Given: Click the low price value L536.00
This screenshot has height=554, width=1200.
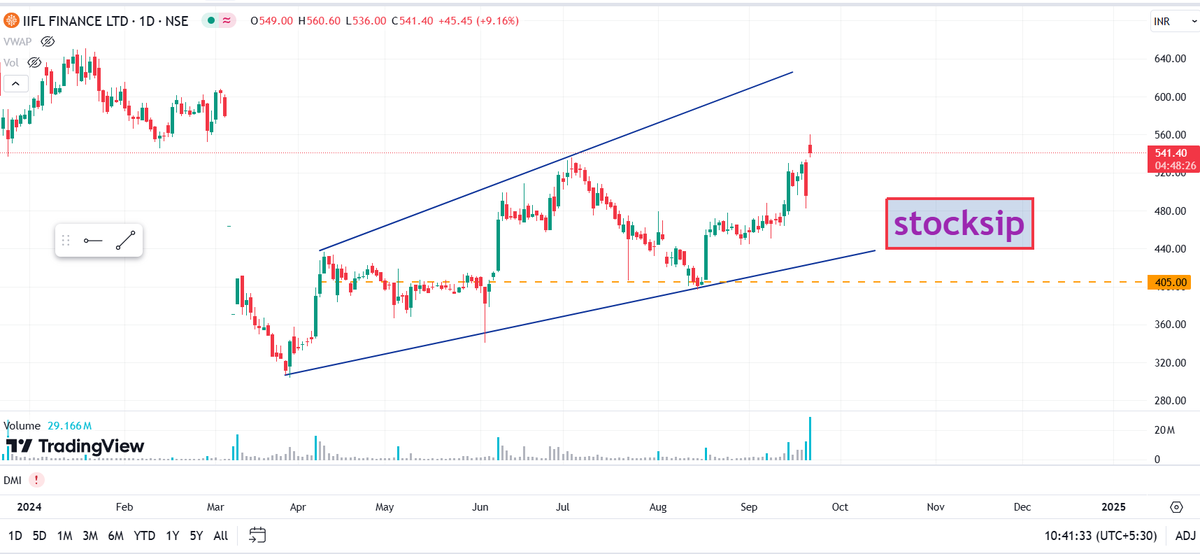Looking at the screenshot, I should pyautogui.click(x=368, y=19).
